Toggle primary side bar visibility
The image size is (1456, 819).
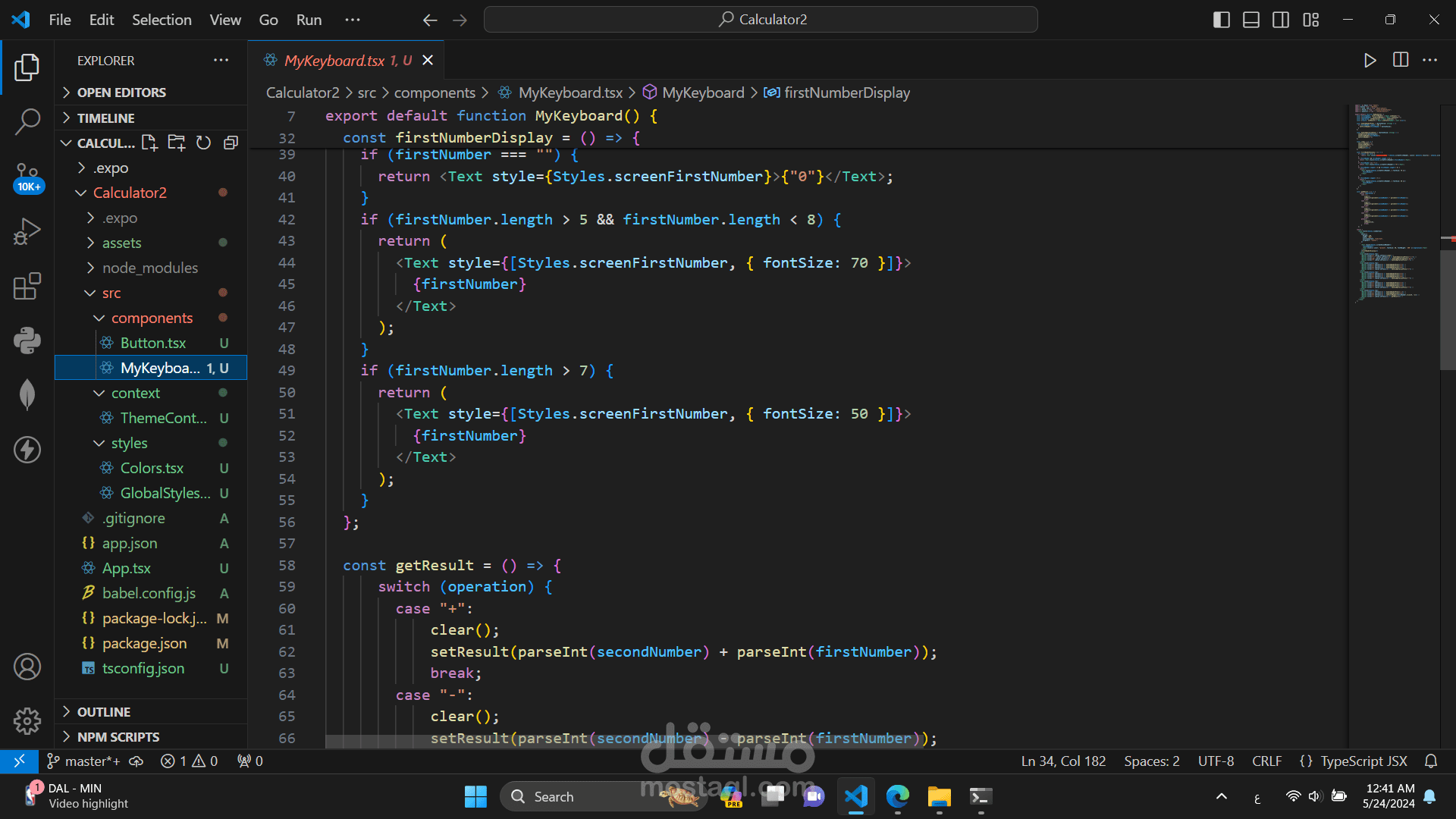coord(1221,20)
